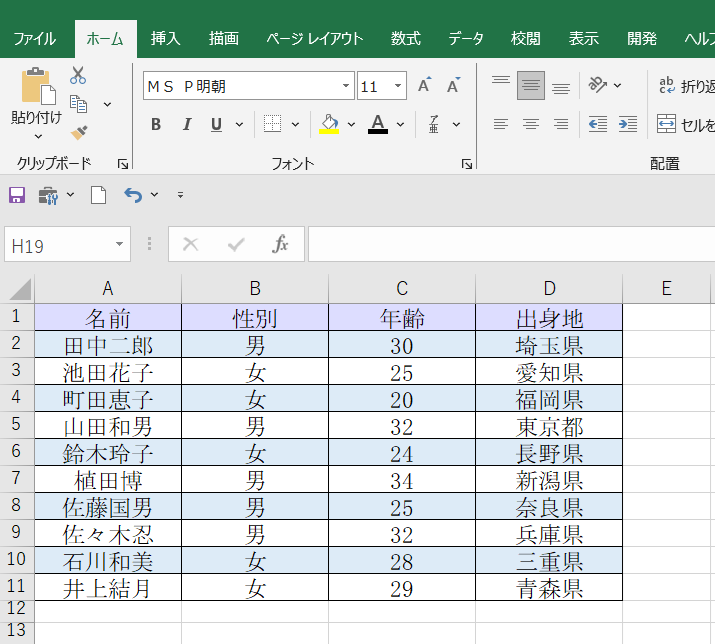Viewport: 715px width, 644px height.
Task: Undo last action with blue arrow
Action: pos(133,195)
